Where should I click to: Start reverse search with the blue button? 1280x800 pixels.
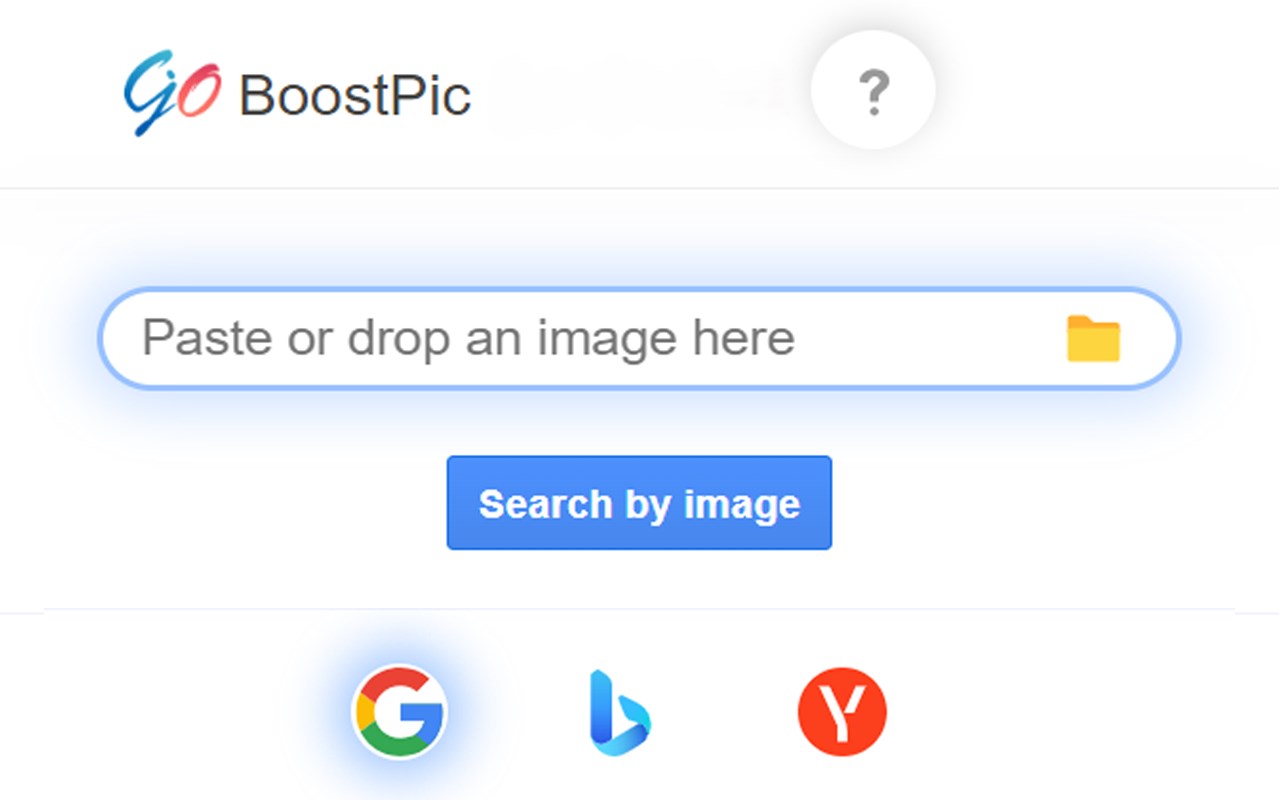639,503
